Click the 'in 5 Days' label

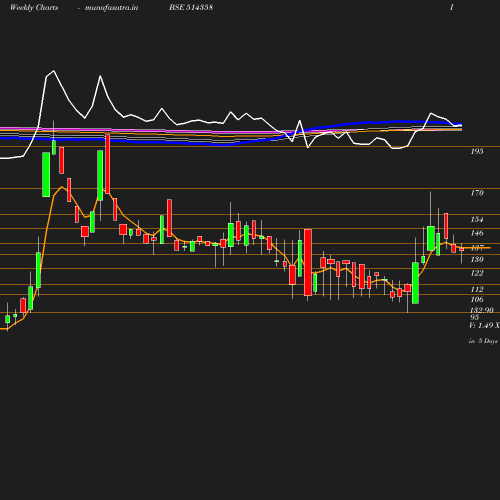tap(483, 341)
